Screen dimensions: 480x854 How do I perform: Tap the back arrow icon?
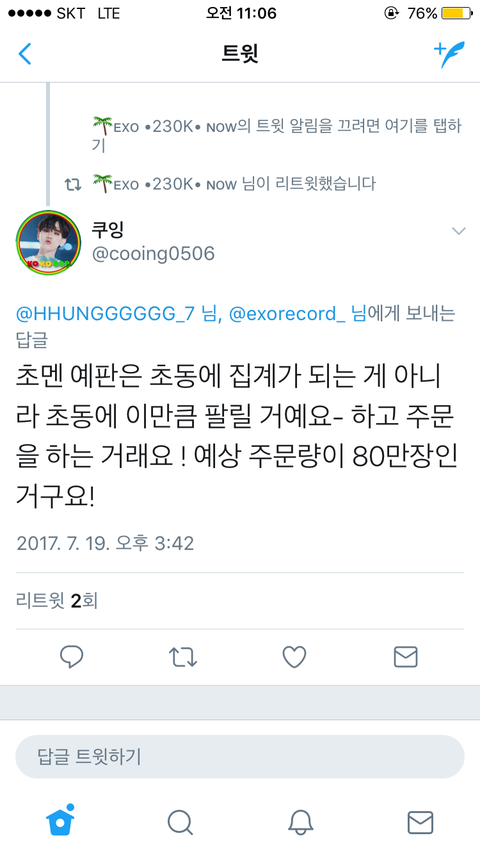point(25,54)
